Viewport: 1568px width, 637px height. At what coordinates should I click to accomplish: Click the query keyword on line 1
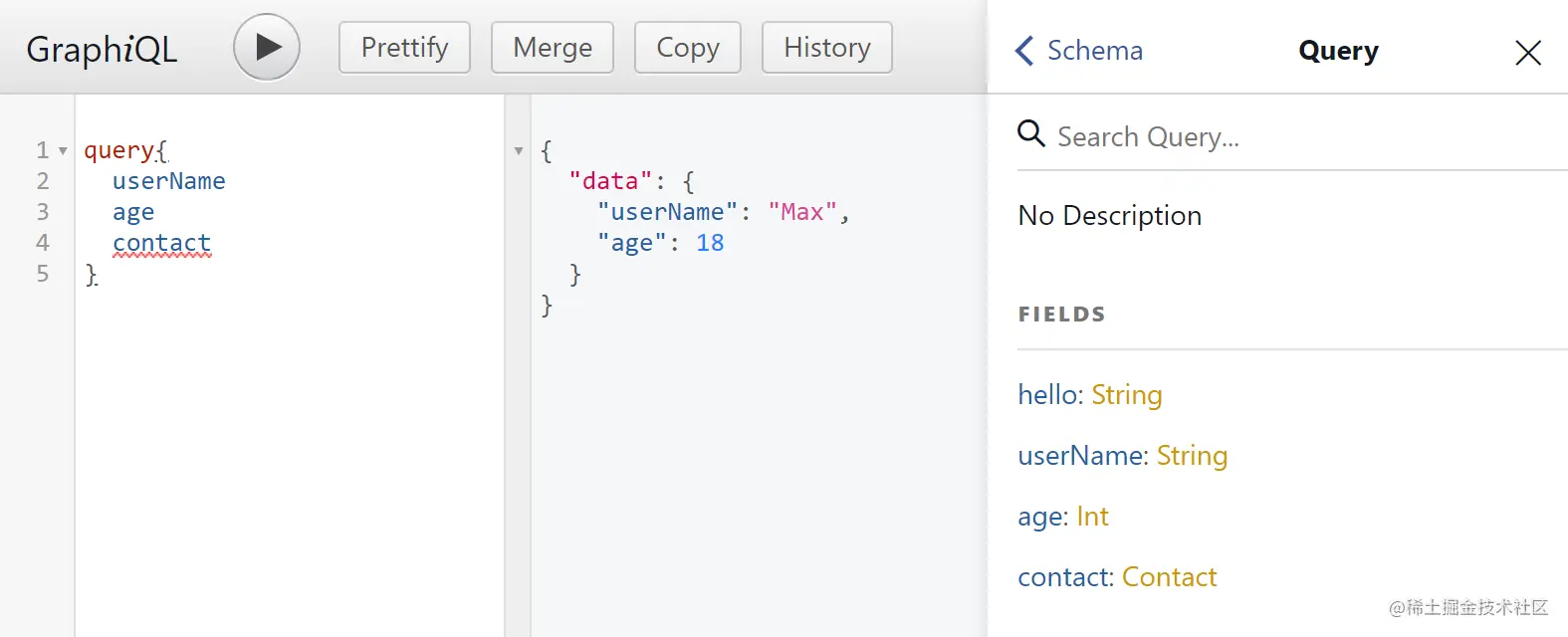pos(119,151)
